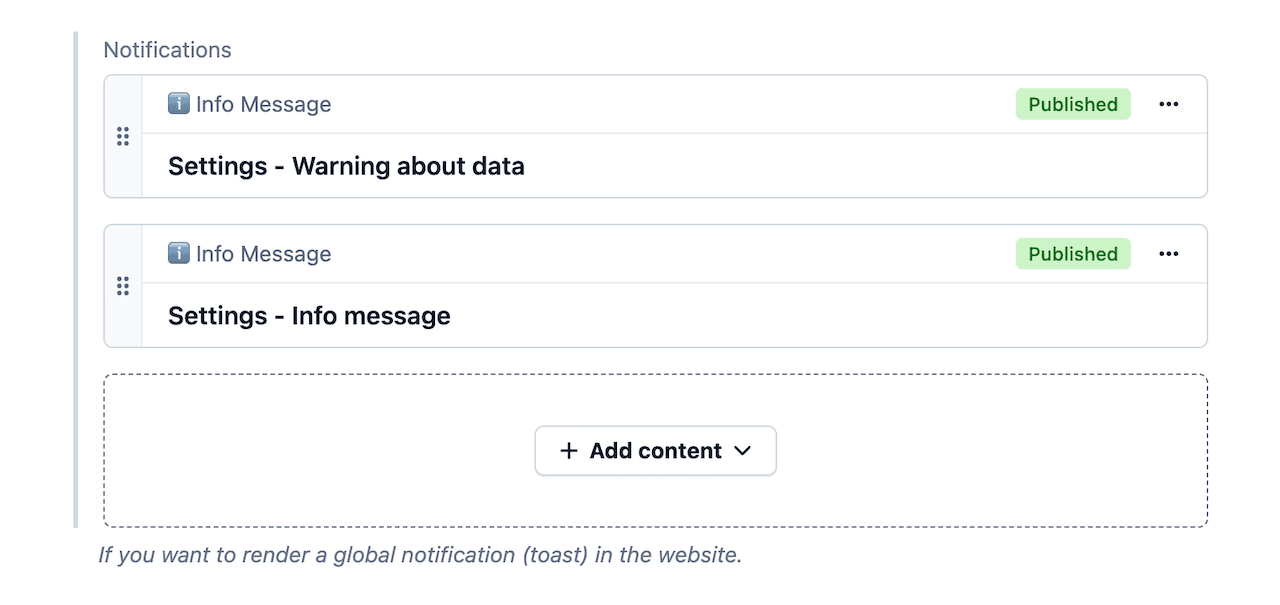
Task: Open the three-dot menu for Settings - Info message
Action: tap(1168, 254)
